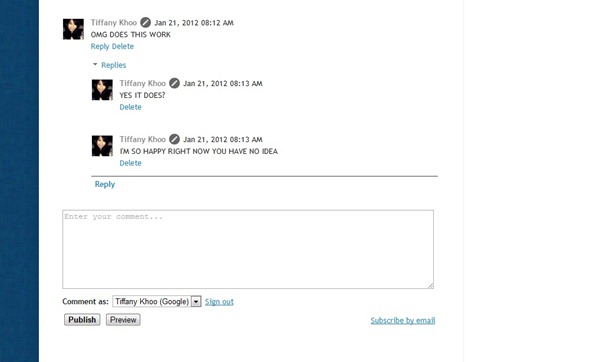This screenshot has width=600, height=362.
Task: Click the Replies label link
Action: [114, 65]
